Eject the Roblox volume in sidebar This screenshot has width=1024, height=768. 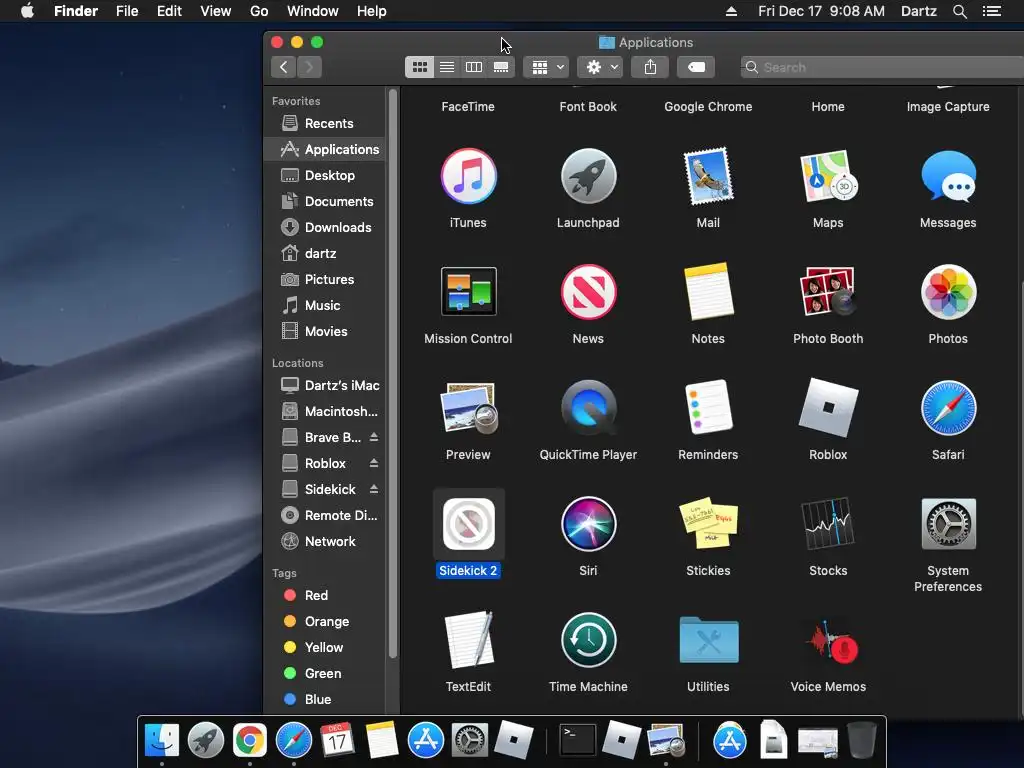374,463
